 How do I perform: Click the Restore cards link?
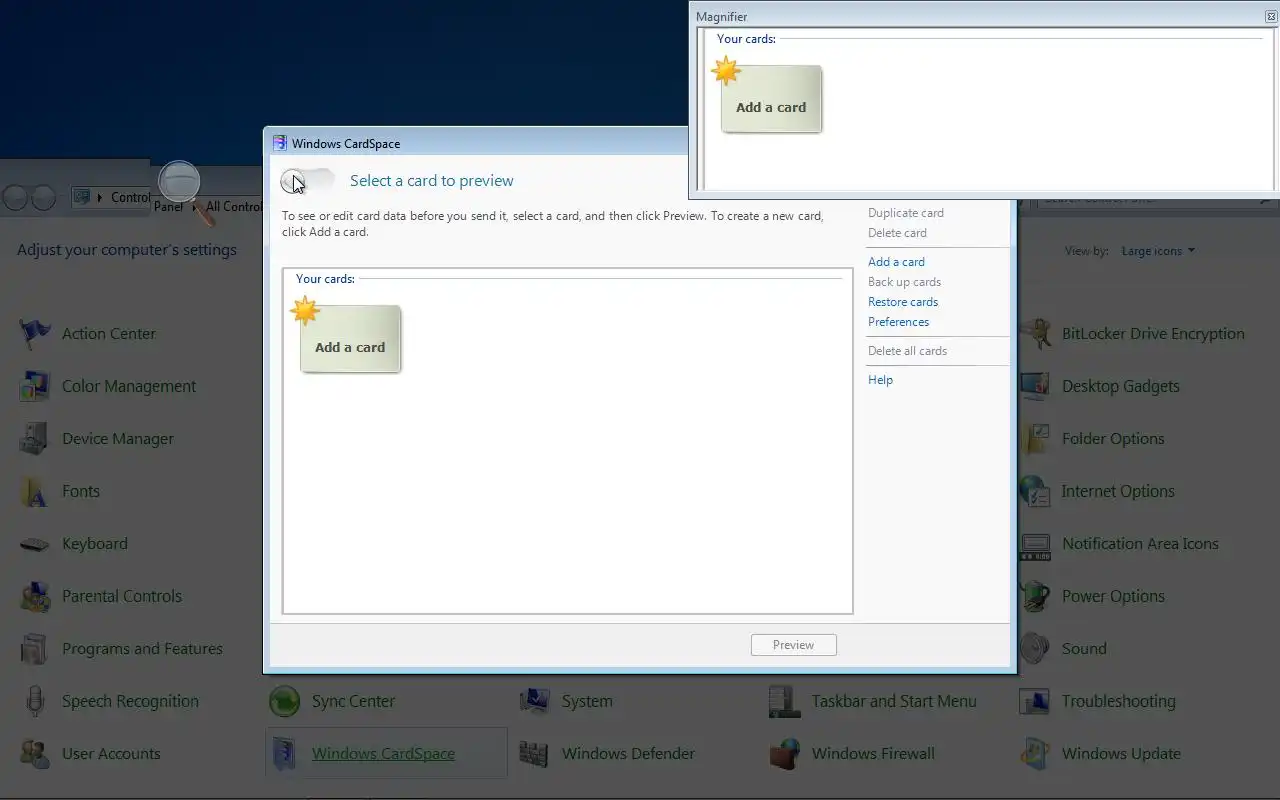[x=903, y=302]
